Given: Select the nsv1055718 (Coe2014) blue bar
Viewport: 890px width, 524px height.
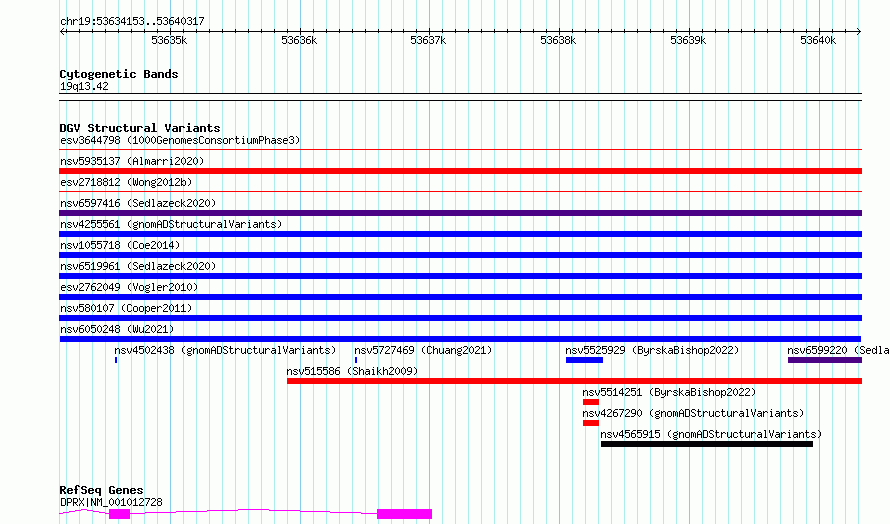Looking at the screenshot, I should coord(460,255).
